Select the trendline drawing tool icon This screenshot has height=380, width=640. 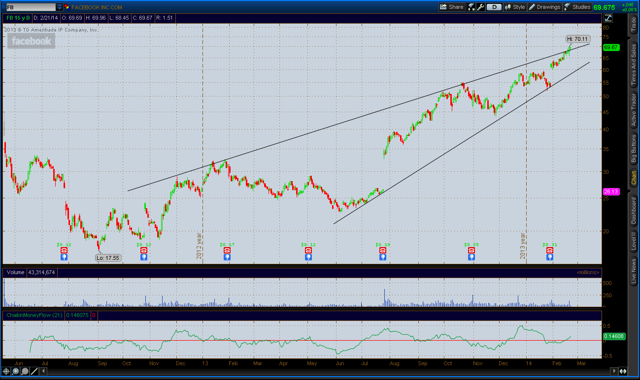(x=34, y=371)
